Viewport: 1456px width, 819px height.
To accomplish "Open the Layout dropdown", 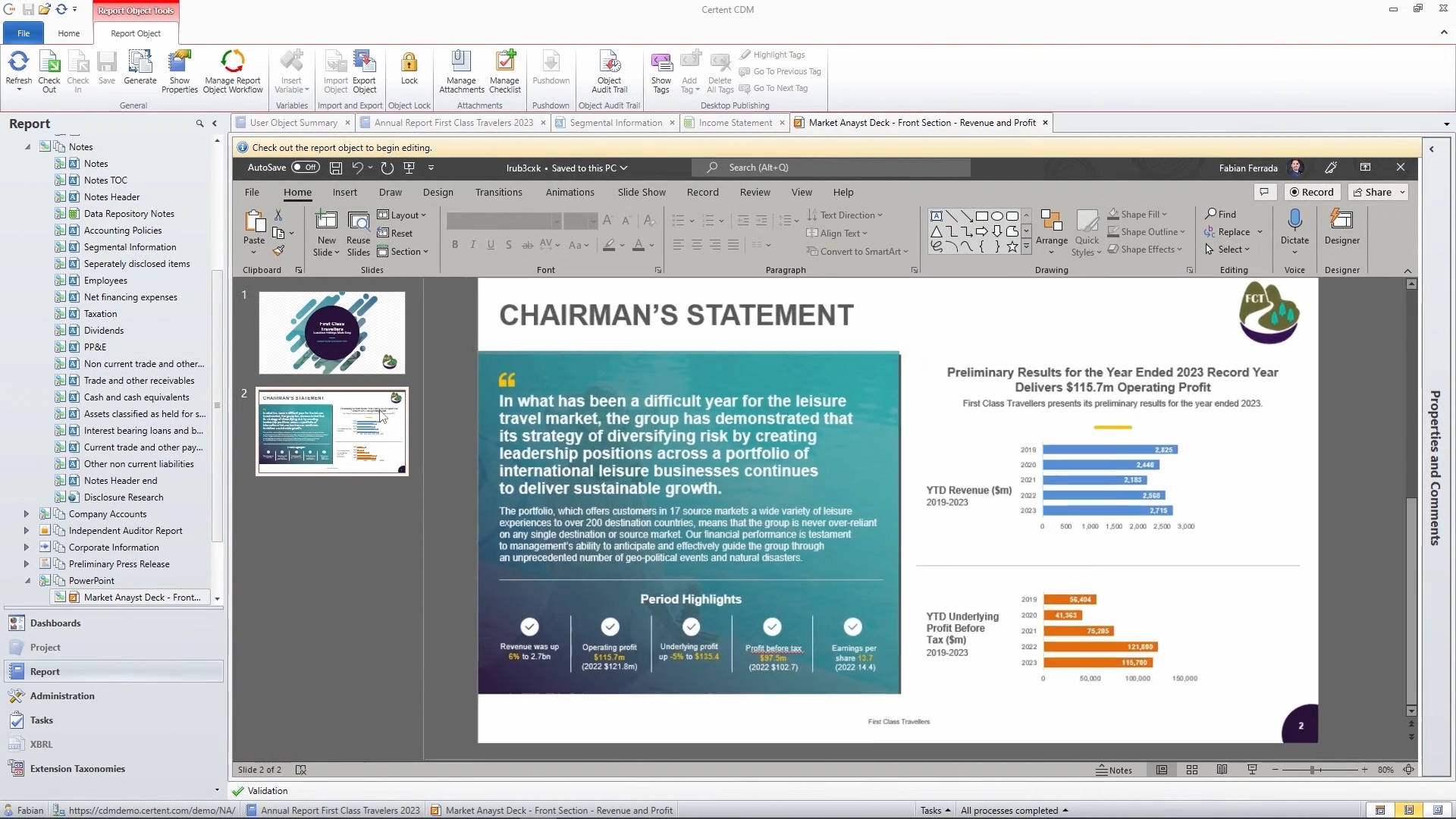I will pos(403,215).
